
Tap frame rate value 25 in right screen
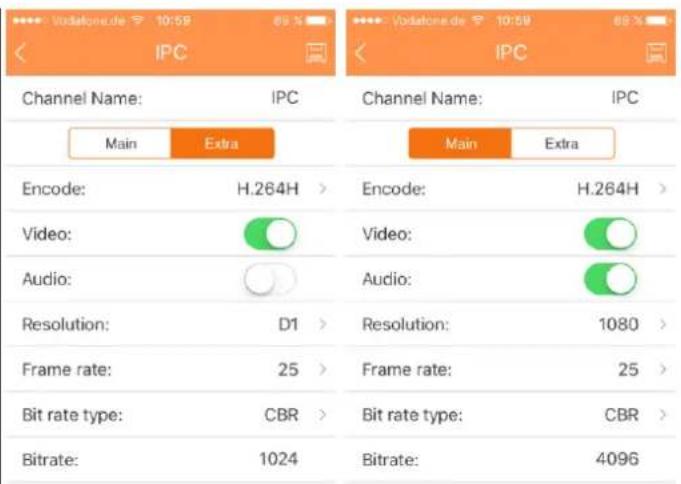click(x=628, y=369)
